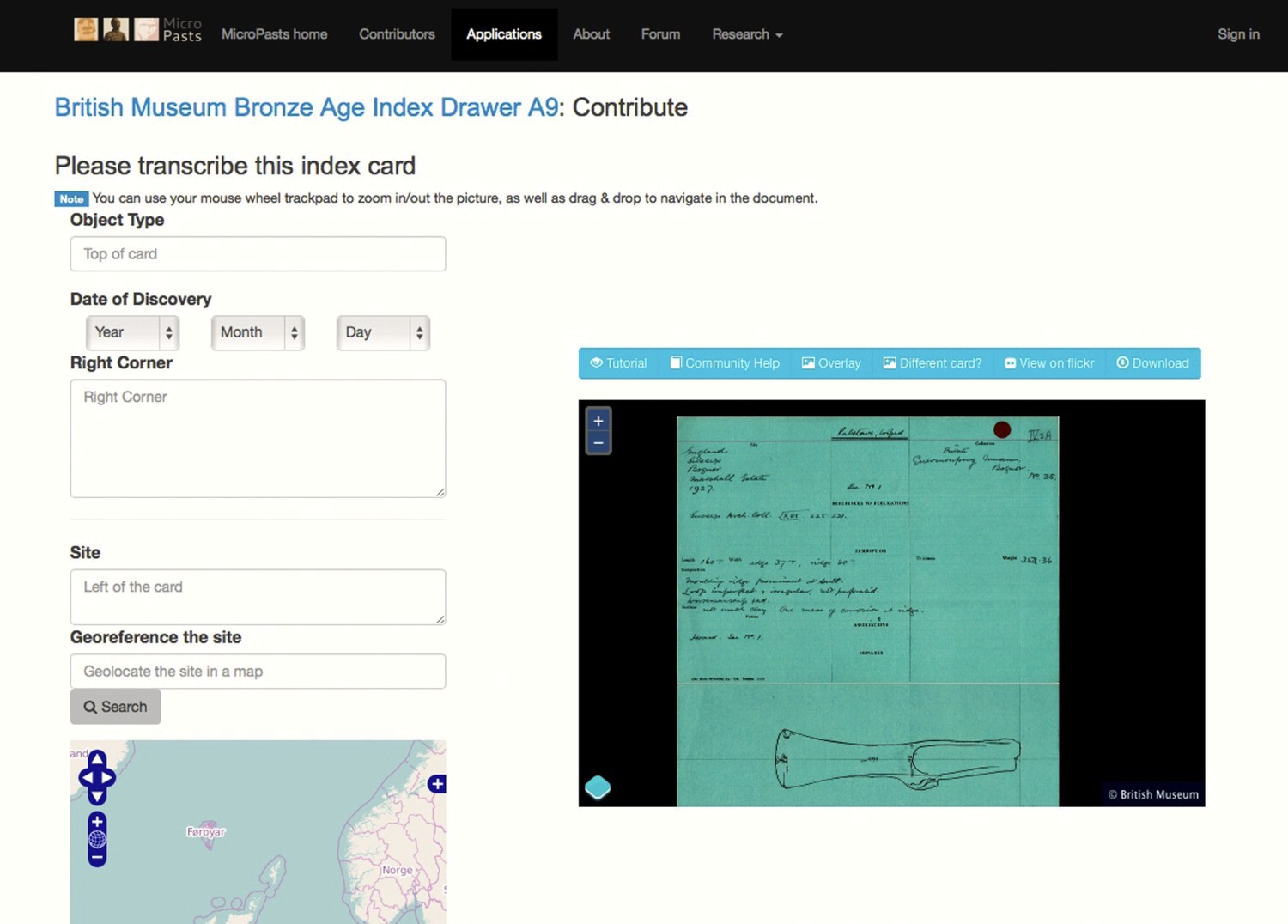Screen dimensions: 1288x924
Task: Toggle the Overlay on the card image
Action: [831, 363]
